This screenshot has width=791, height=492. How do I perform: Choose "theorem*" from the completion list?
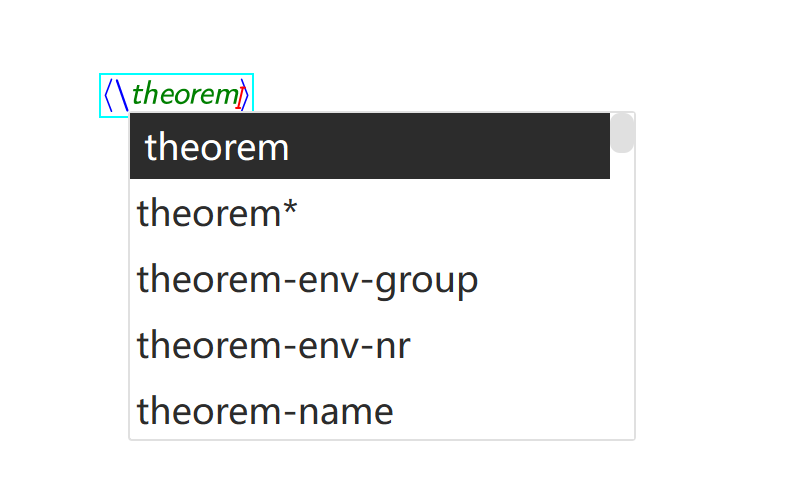pos(217,213)
